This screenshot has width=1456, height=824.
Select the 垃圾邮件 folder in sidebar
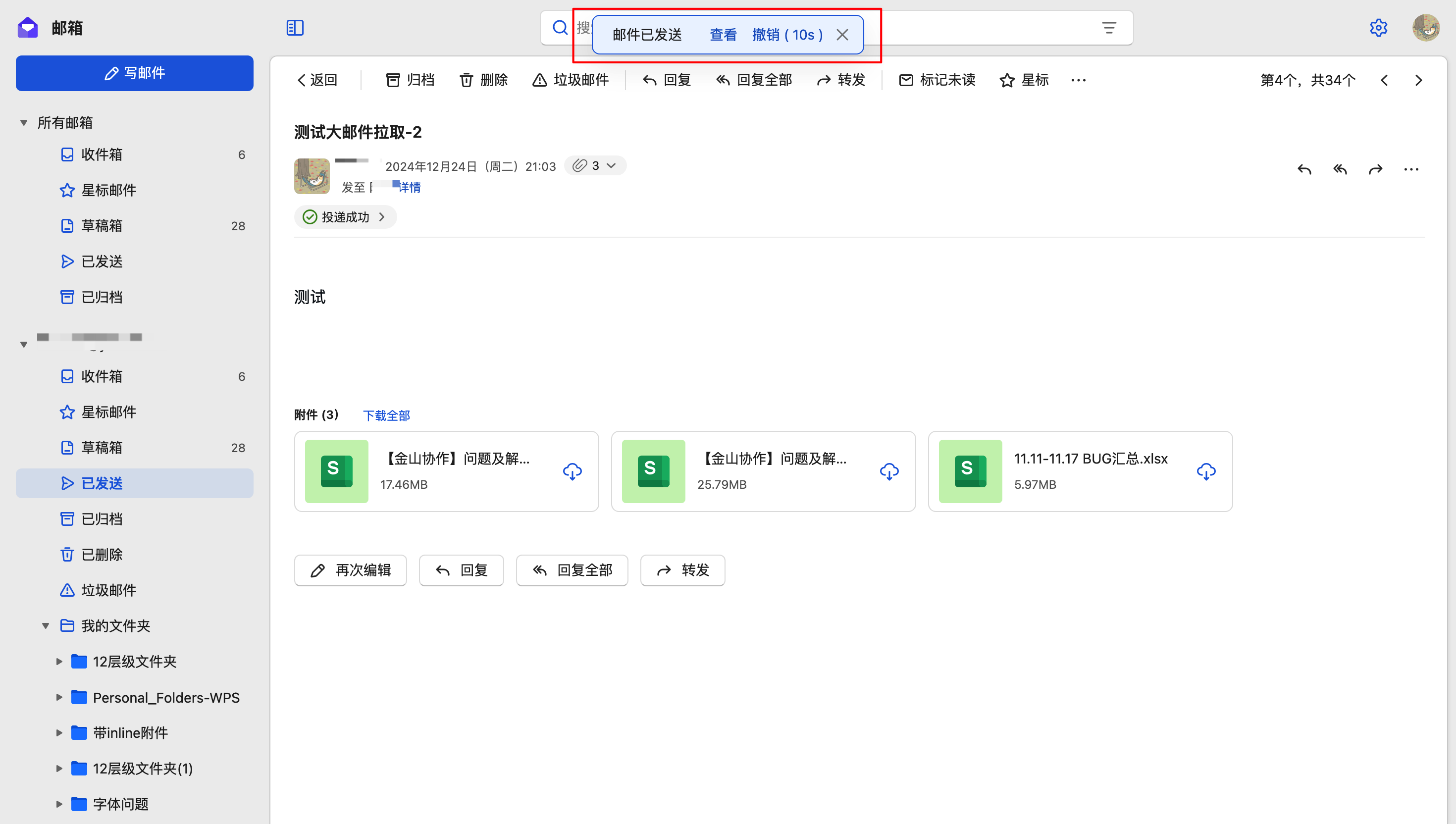(x=108, y=590)
